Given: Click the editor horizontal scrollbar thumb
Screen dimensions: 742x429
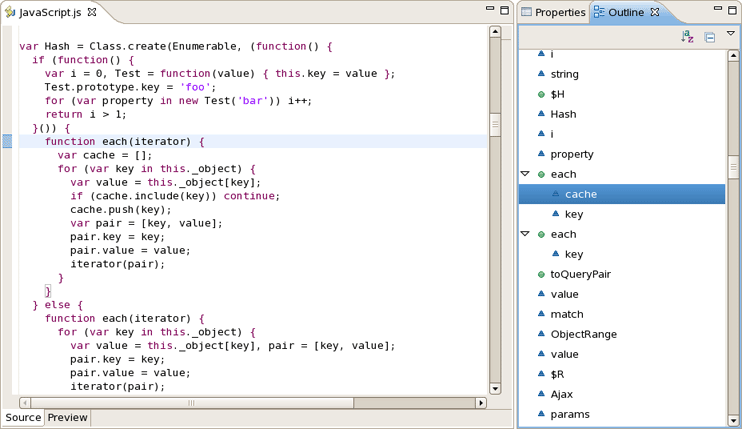Looking at the screenshot, I should (x=192, y=403).
